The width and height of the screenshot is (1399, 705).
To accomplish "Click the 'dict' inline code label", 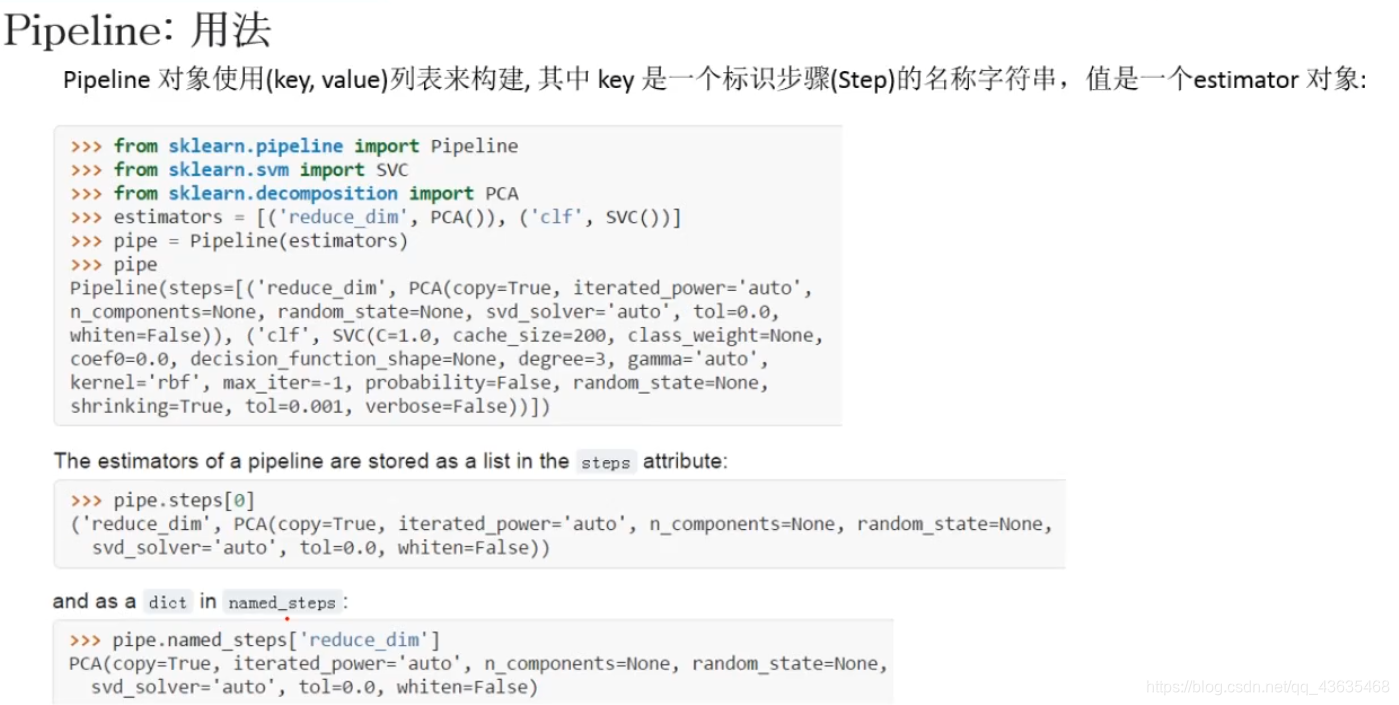I will coord(167,602).
